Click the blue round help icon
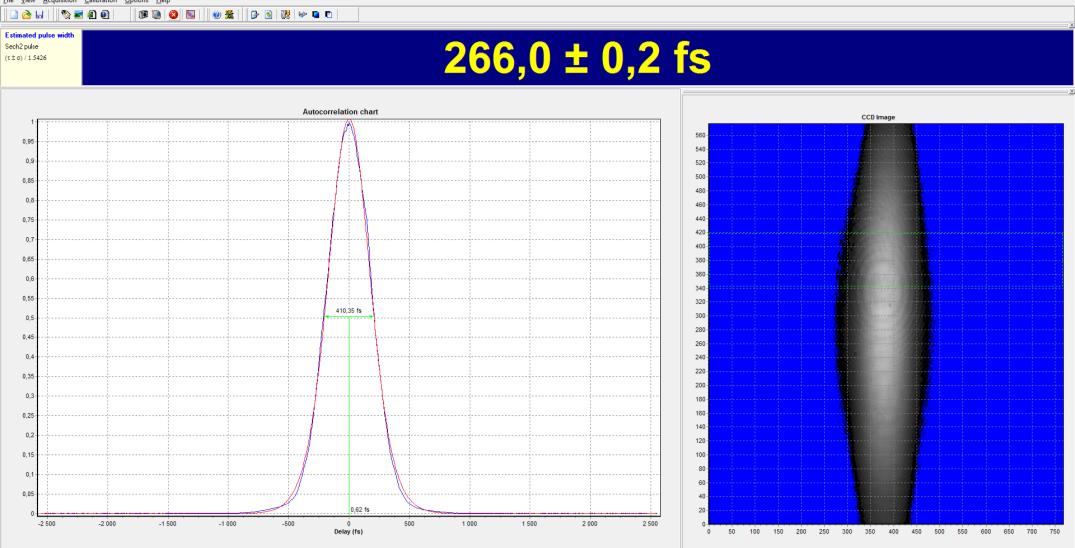The width and height of the screenshot is (1075, 548). pyautogui.click(x=217, y=16)
